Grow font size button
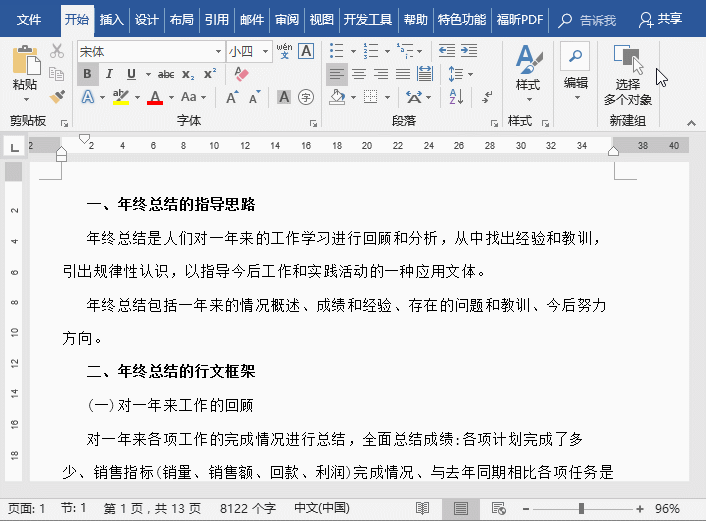 [232, 97]
